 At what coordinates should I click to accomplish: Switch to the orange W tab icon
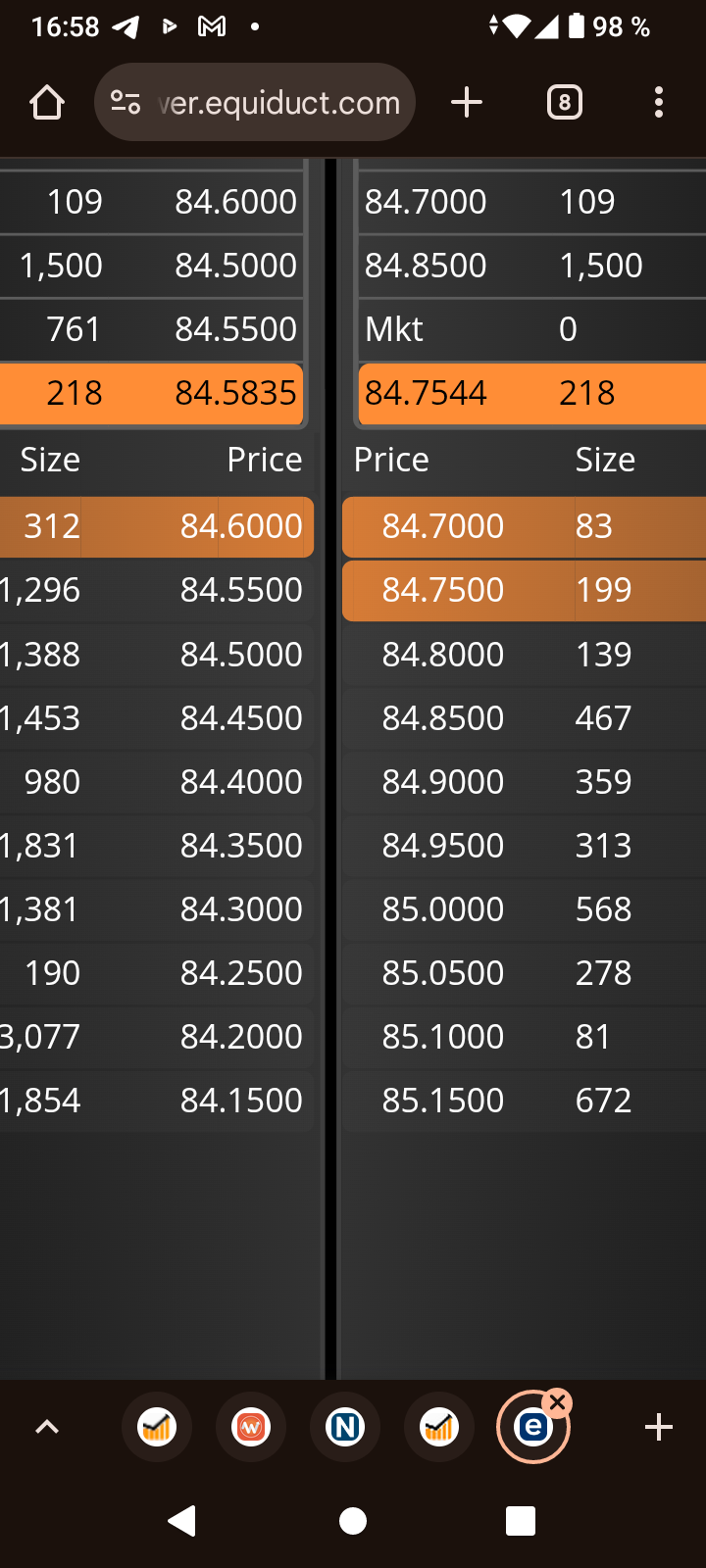coord(251,1427)
